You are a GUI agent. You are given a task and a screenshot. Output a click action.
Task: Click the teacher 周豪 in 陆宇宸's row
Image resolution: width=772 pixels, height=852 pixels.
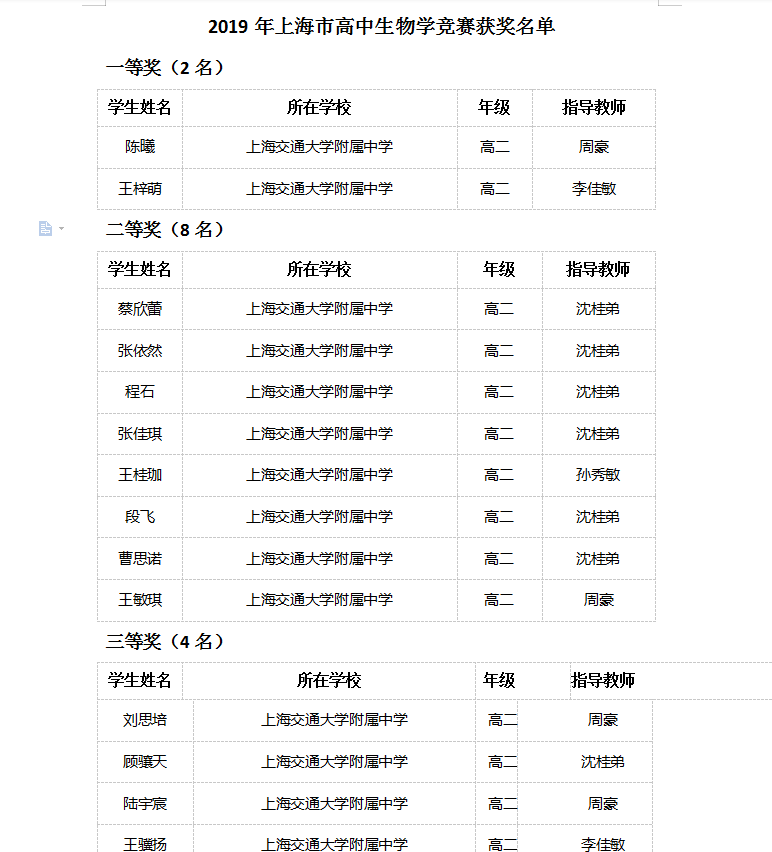tap(603, 804)
